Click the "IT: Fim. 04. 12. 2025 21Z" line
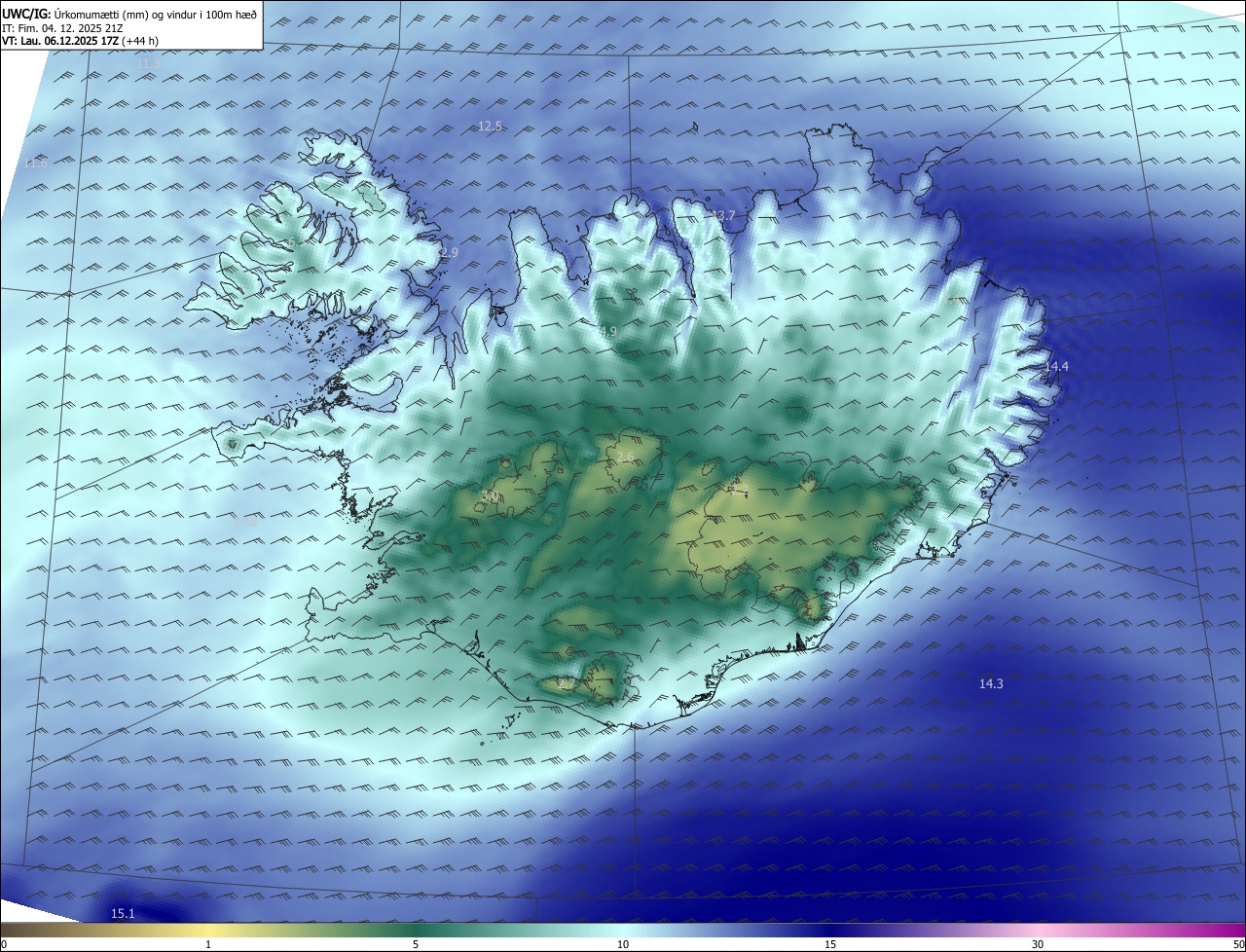1246x952 pixels. click(62, 27)
